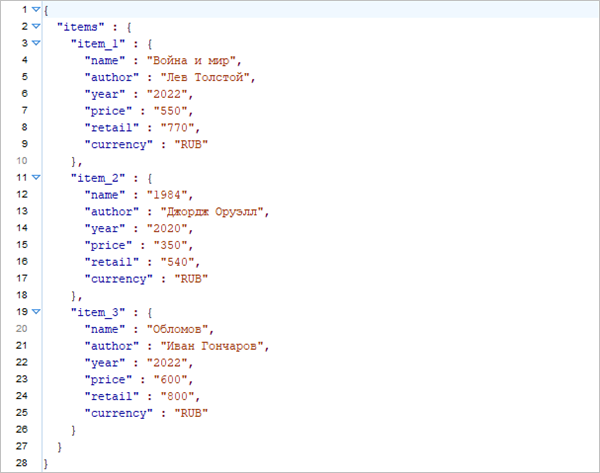
Task: Collapse the "item_1" block
Action: click(36, 43)
